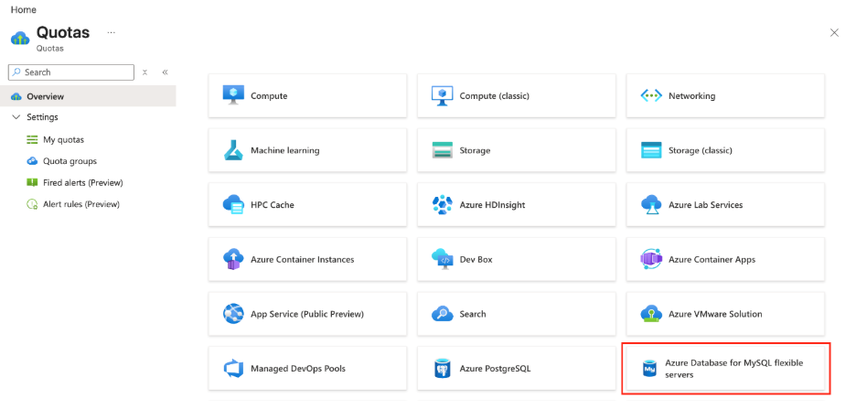Click the Alert rules icon
This screenshot has height=401, width=856.
[x=32, y=205]
